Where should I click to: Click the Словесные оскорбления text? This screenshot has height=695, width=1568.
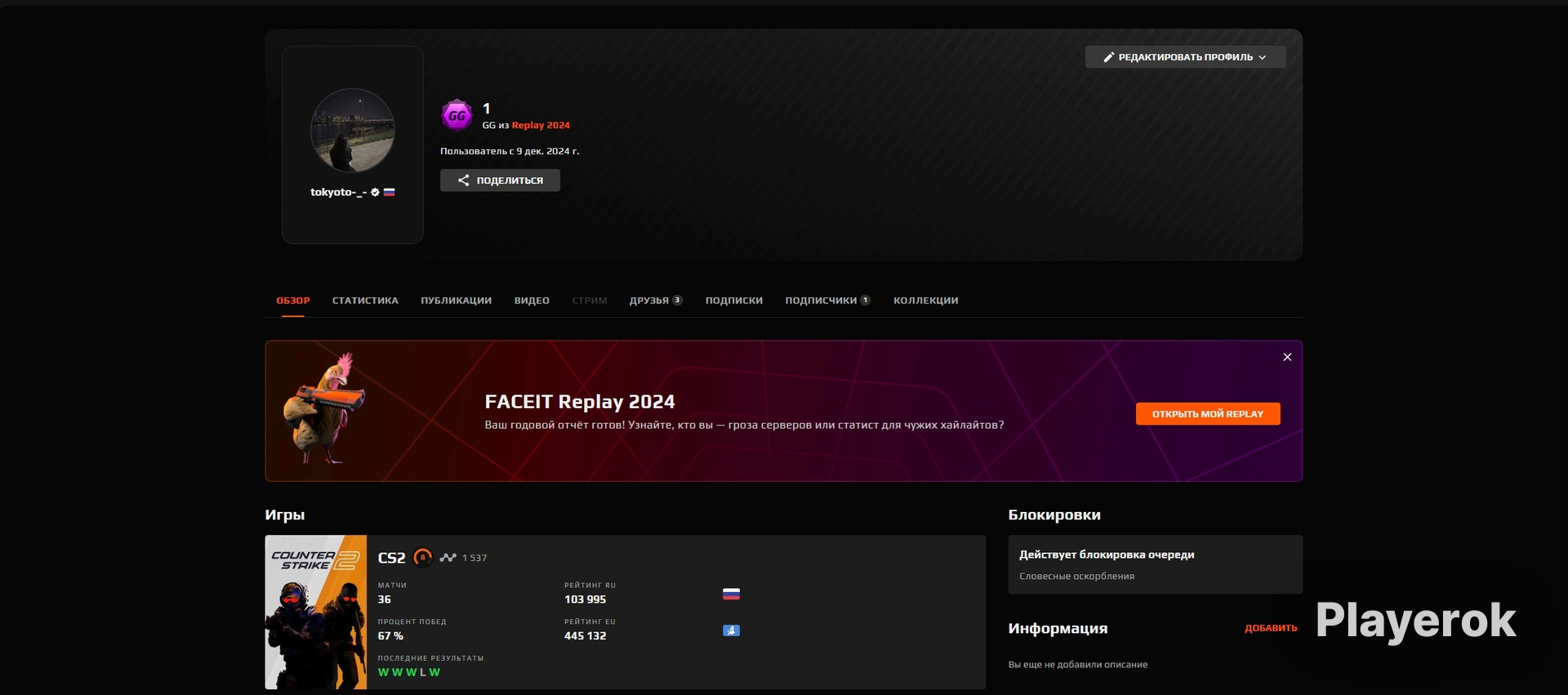1076,577
